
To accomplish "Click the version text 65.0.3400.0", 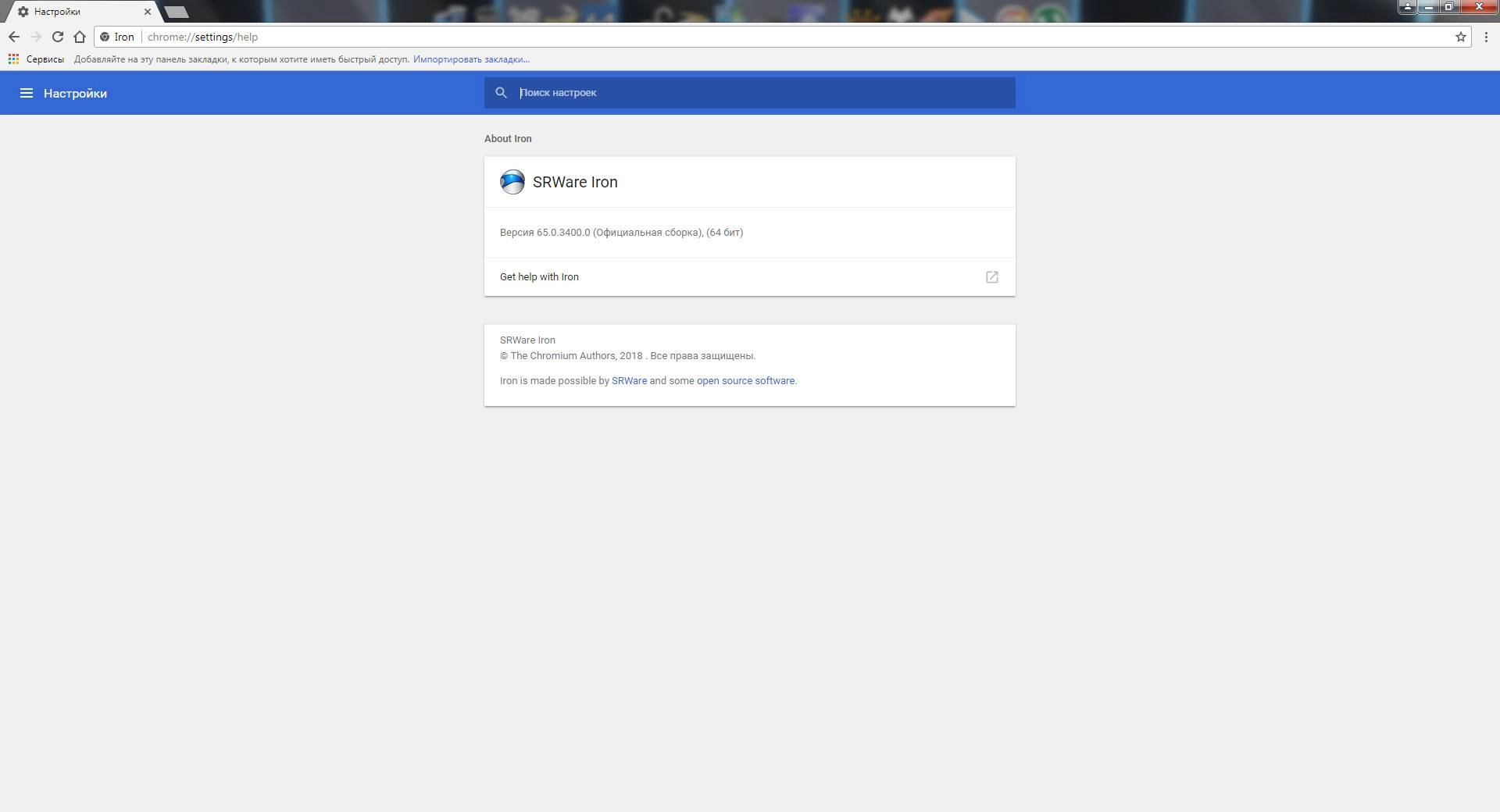I will pyautogui.click(x=563, y=233).
